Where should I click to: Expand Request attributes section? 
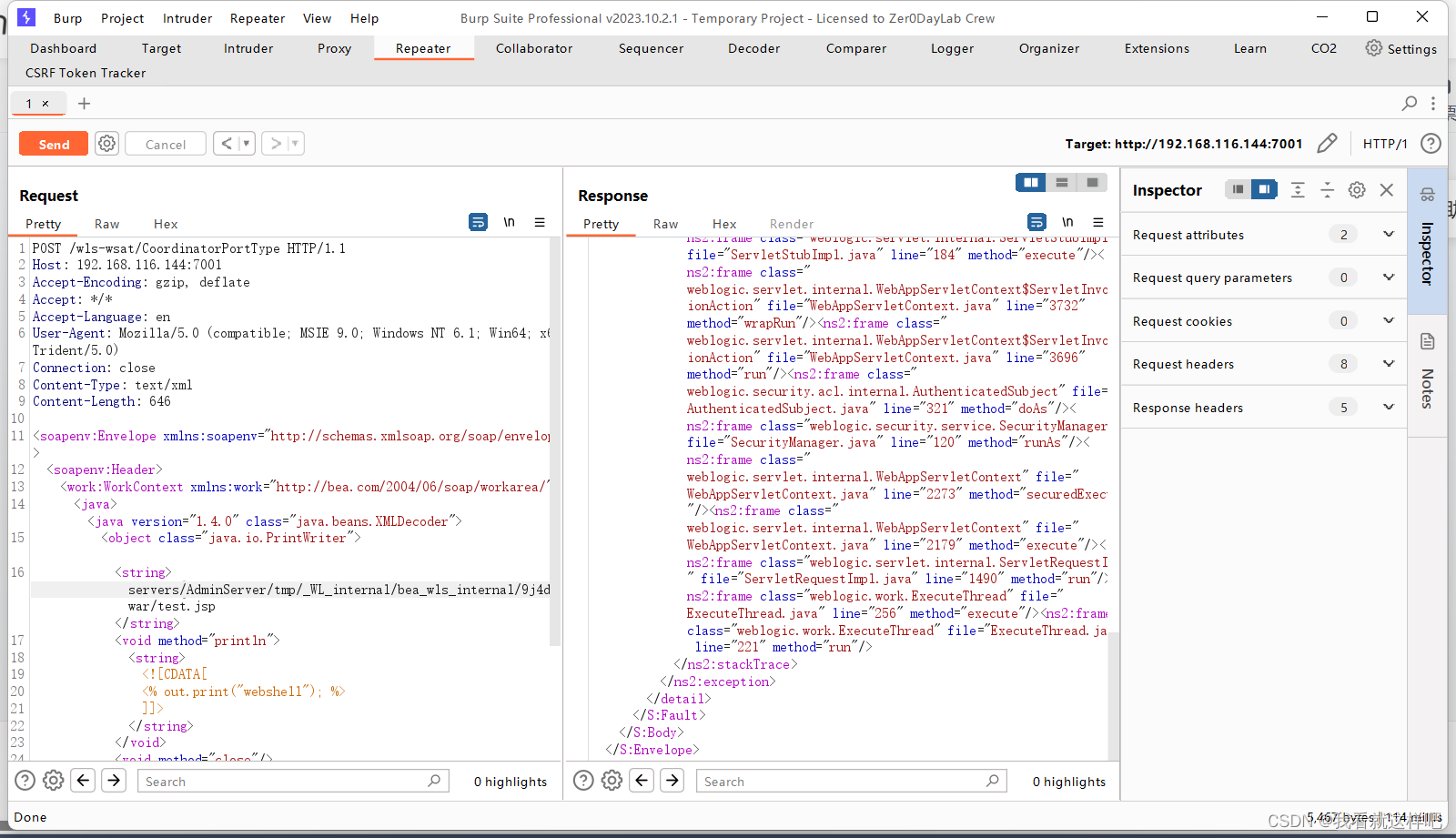(1264, 235)
